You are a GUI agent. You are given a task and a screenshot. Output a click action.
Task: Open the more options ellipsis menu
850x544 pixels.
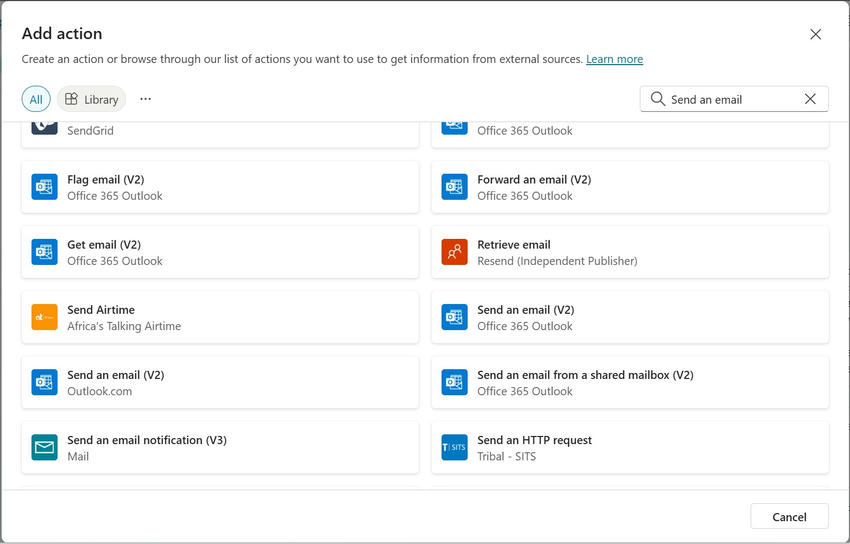click(146, 99)
